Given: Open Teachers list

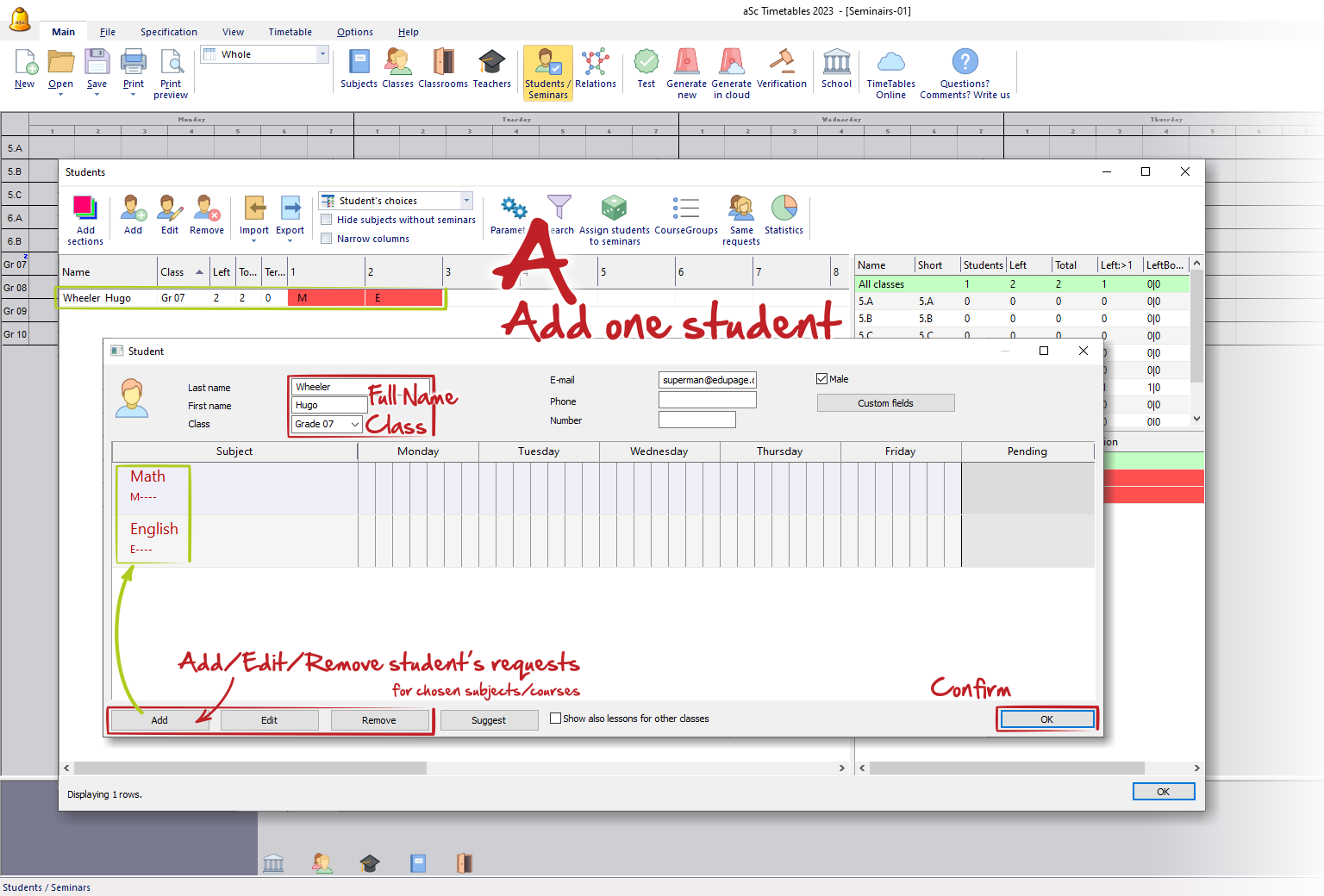Looking at the screenshot, I should pos(491,69).
